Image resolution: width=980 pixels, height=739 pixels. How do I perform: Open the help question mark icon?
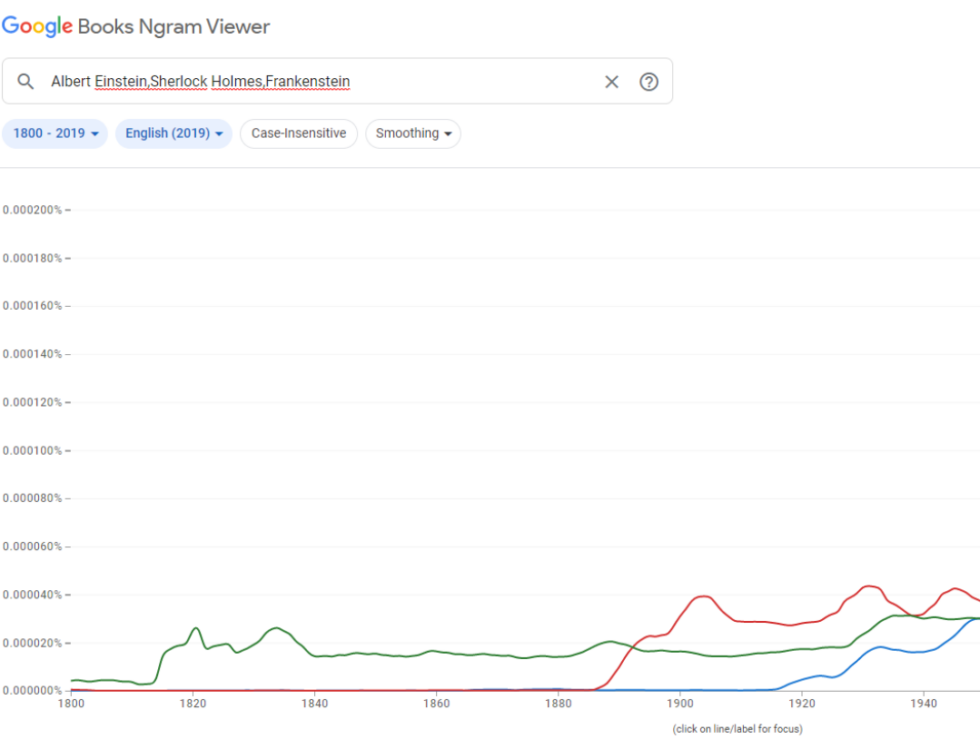point(649,81)
